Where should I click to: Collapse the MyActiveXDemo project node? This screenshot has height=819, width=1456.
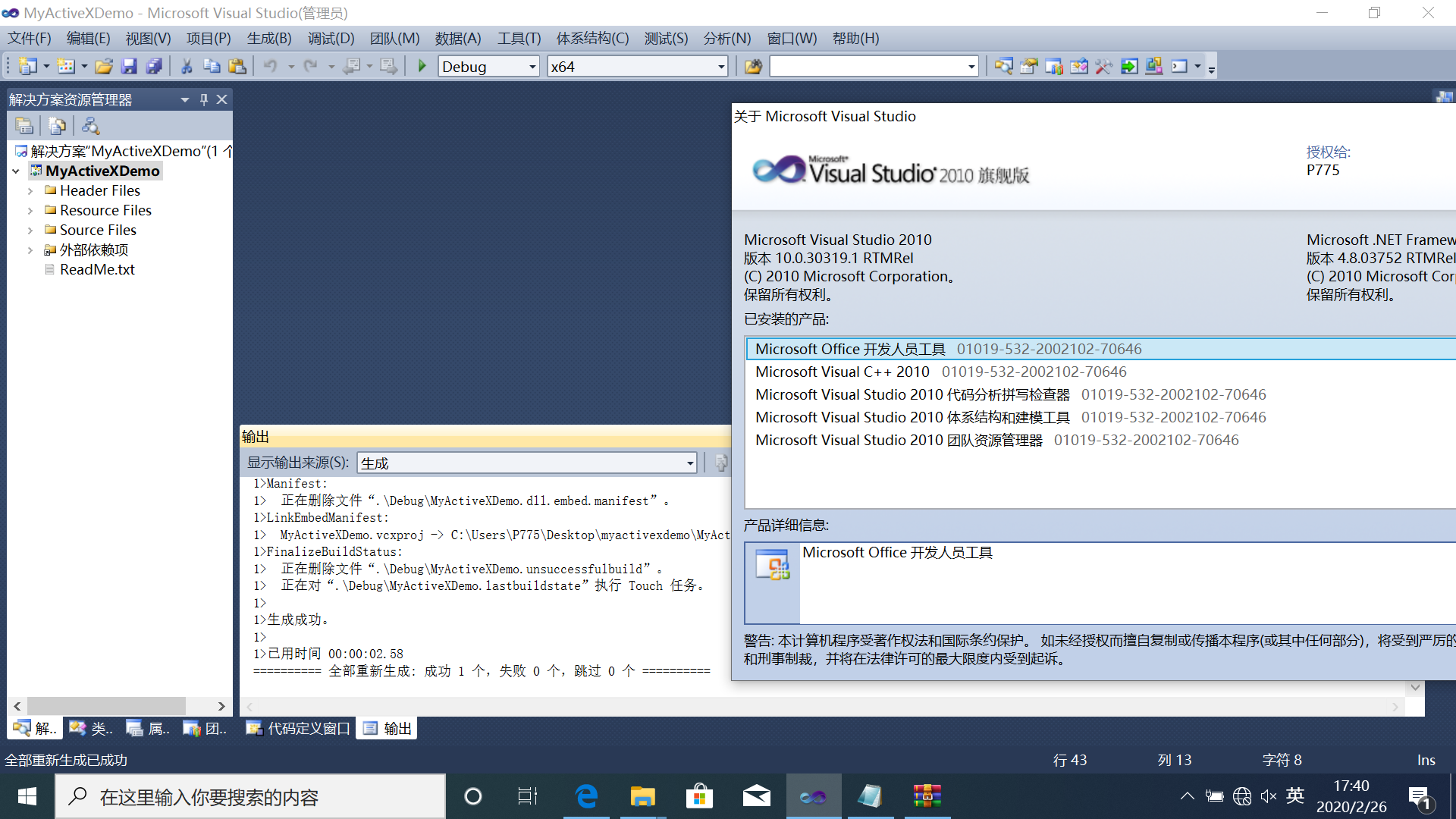[16, 171]
